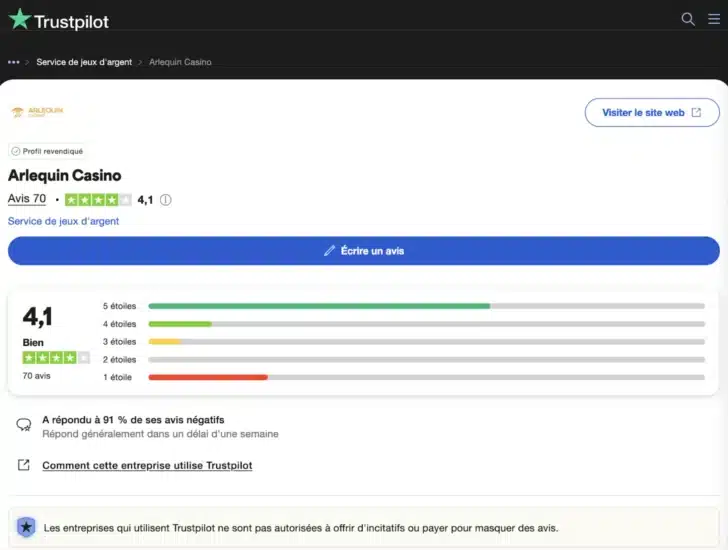728x550 pixels.
Task: Click the '70 avis' text in summary
Action: 36,376
